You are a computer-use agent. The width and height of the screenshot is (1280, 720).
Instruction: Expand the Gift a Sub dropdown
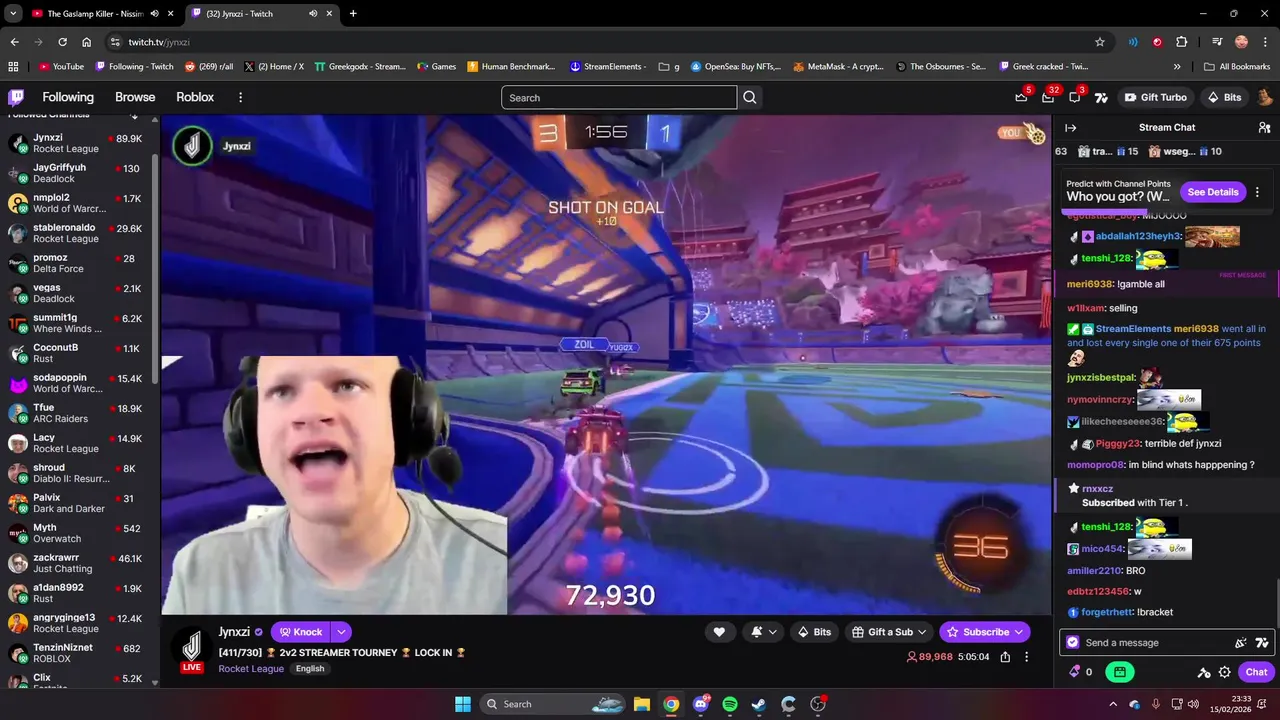click(922, 632)
